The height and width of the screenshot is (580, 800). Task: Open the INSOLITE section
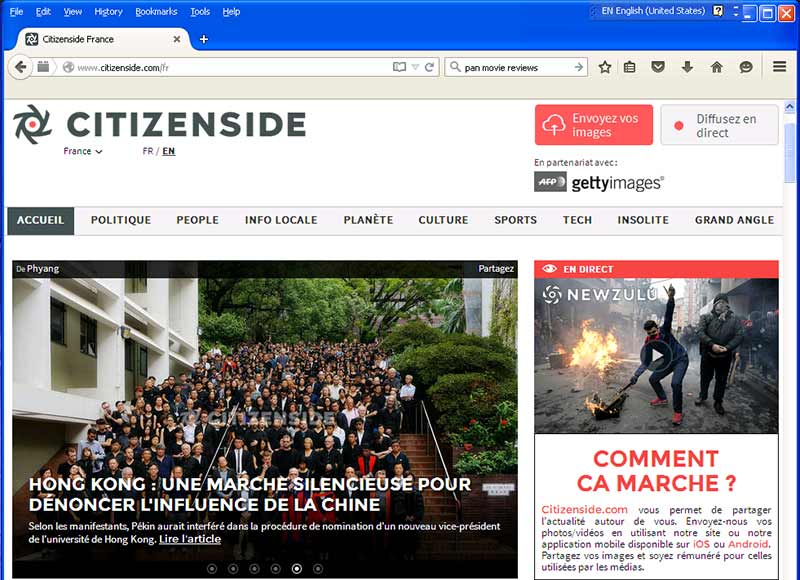(643, 220)
